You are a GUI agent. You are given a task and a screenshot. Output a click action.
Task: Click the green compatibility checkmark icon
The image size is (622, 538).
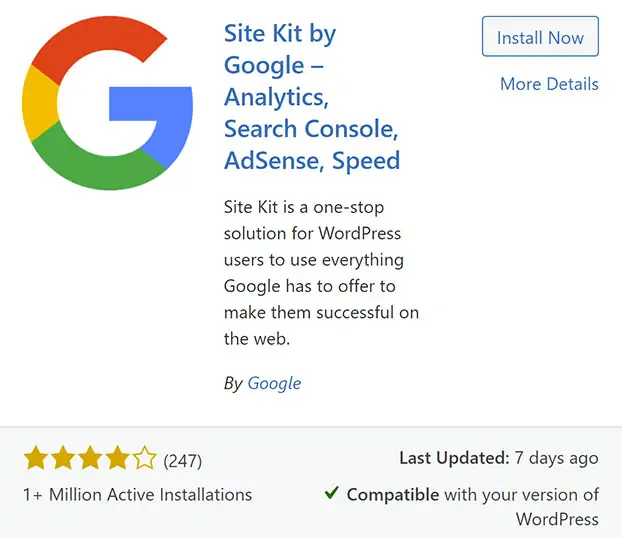[x=330, y=494]
